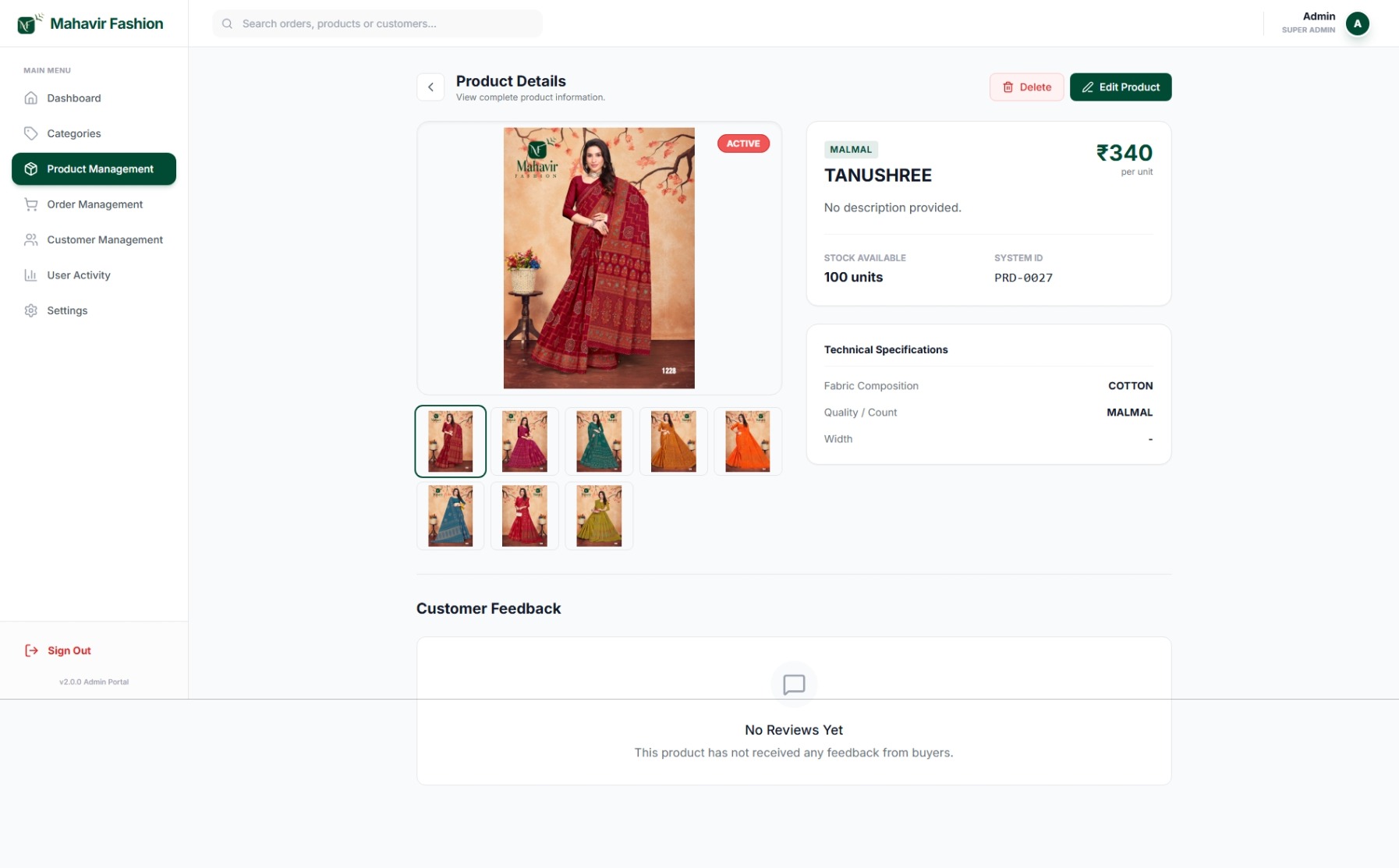Screen dimensions: 1399x868
Task: Navigate to Order Management menu item
Action: (x=94, y=204)
